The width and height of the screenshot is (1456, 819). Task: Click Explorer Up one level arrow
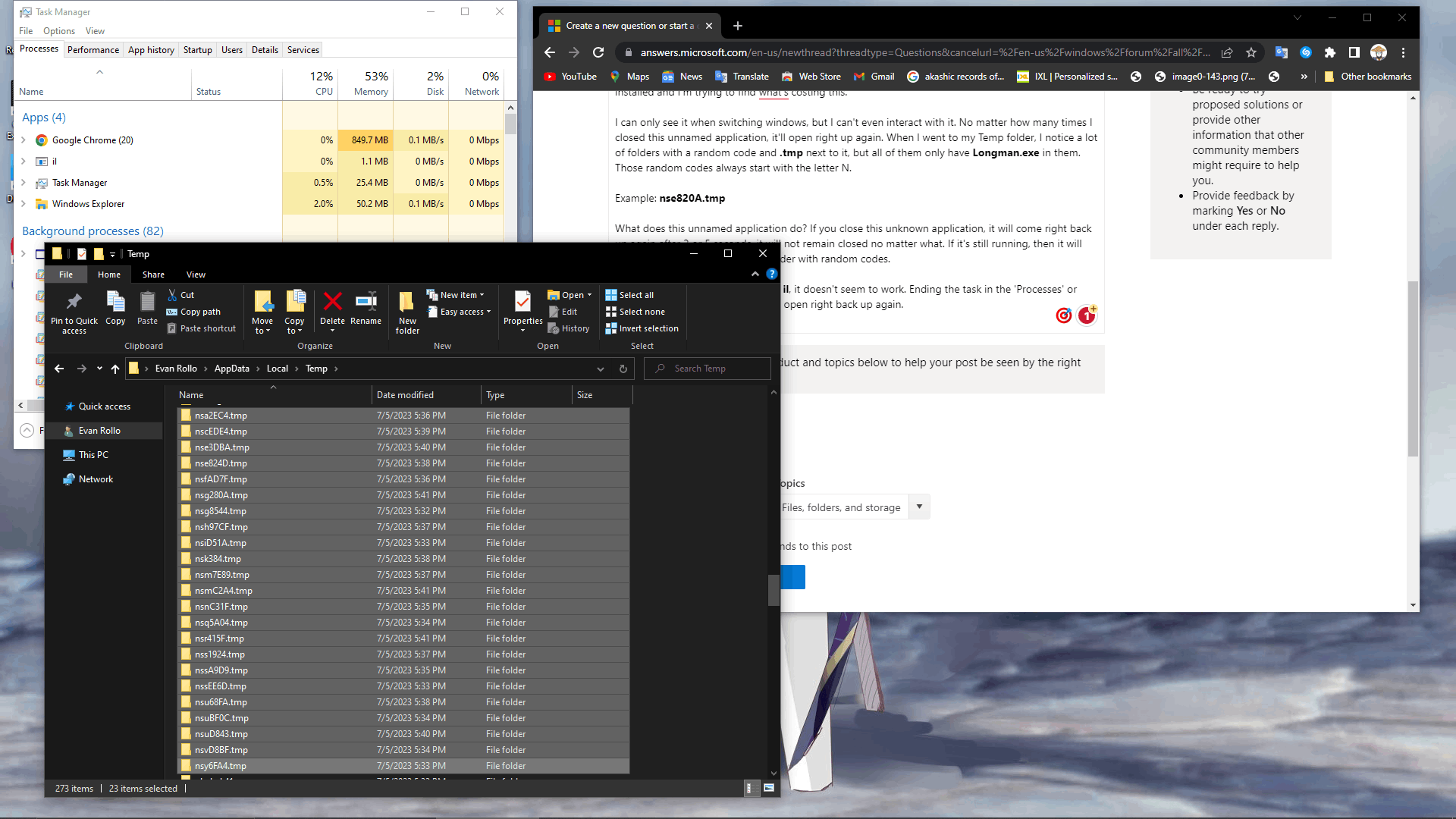click(115, 369)
